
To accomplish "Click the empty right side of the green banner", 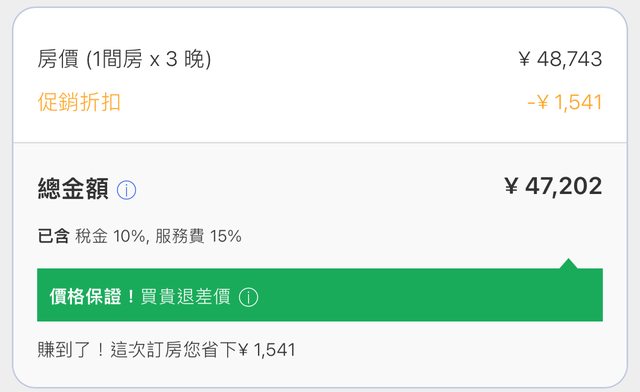I will point(431,295).
